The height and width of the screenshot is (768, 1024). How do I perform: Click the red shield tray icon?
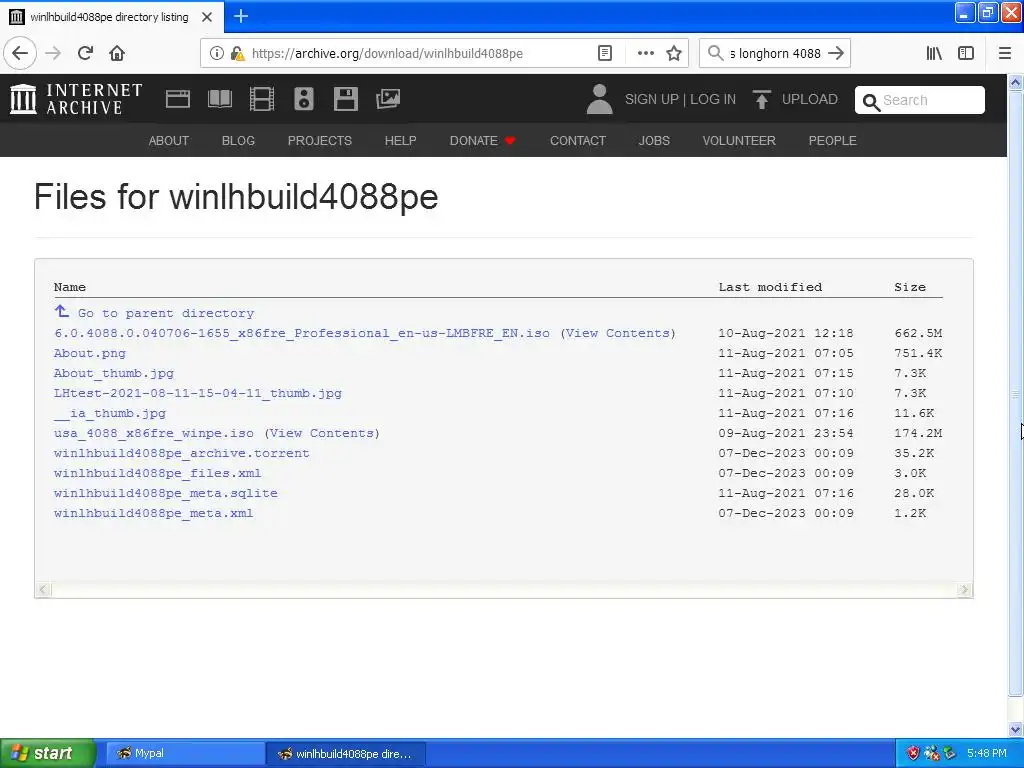tap(913, 754)
